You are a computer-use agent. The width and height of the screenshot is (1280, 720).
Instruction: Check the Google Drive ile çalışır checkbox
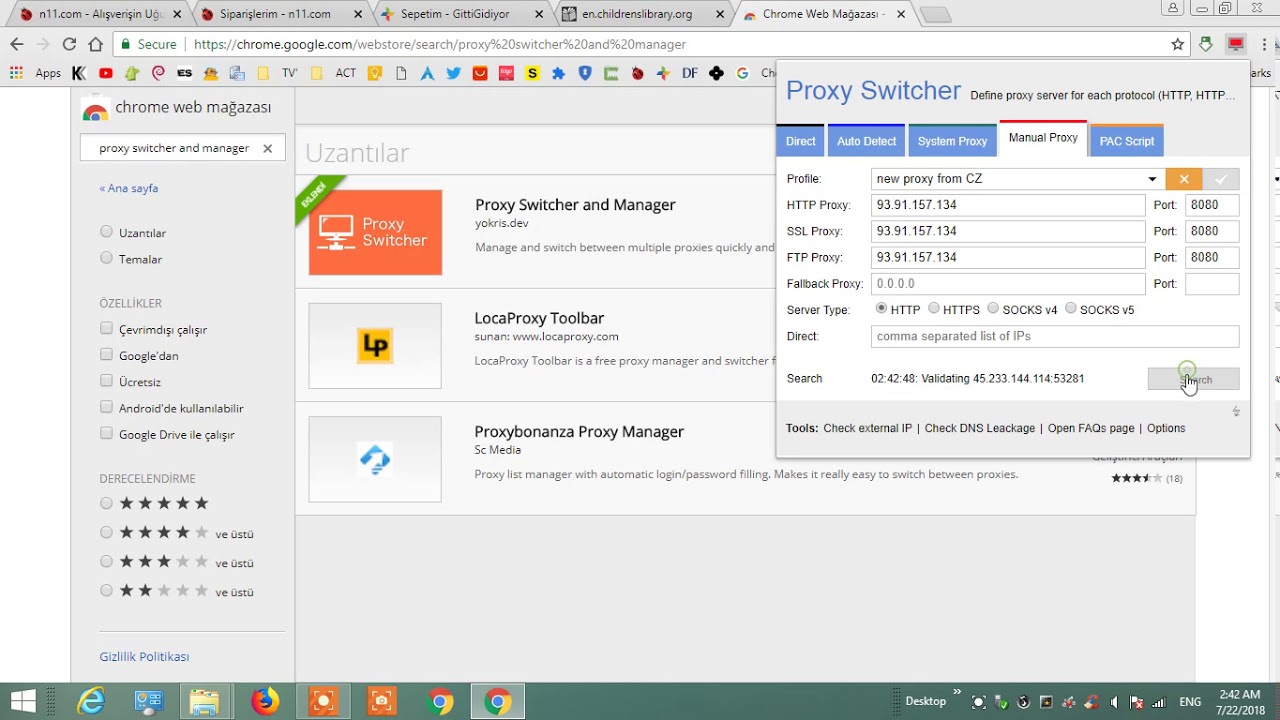(106, 433)
